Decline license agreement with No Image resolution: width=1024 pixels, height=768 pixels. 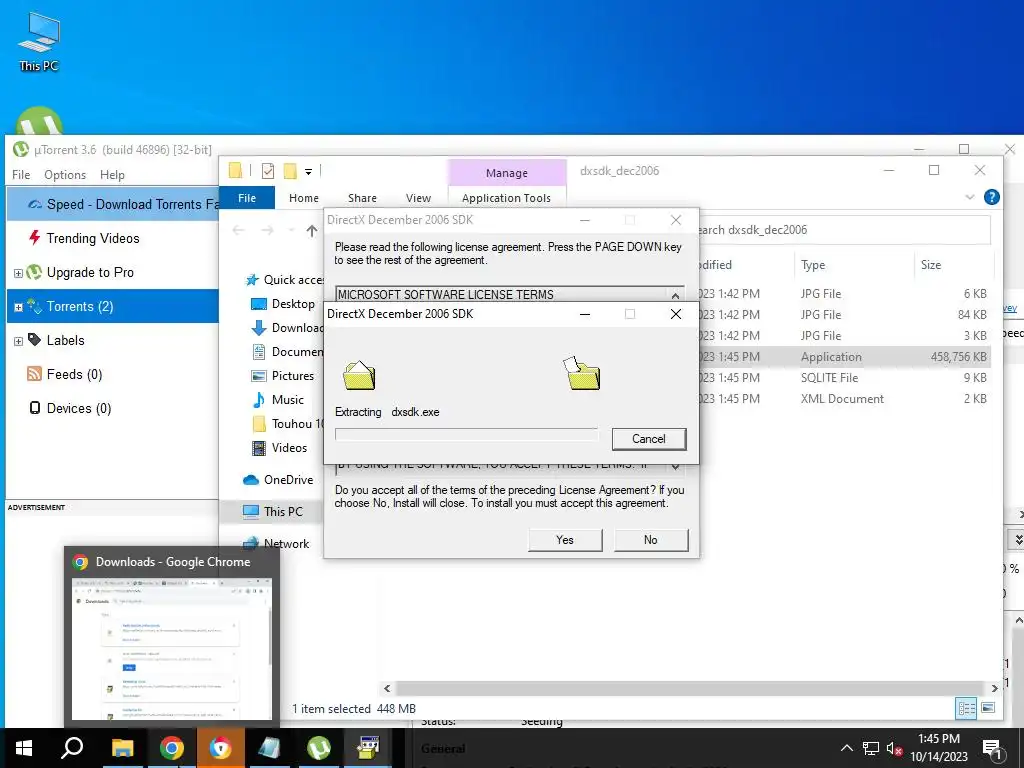[650, 539]
